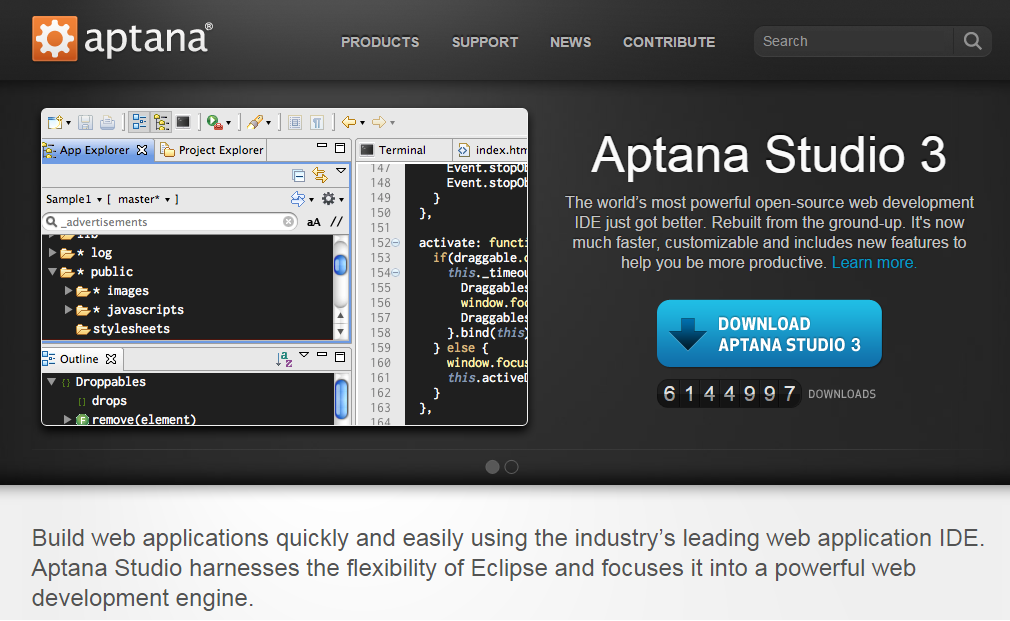Screen dimensions: 1010x621
Task: Toggle the App Explorer tree toolbar button
Action: [161, 122]
